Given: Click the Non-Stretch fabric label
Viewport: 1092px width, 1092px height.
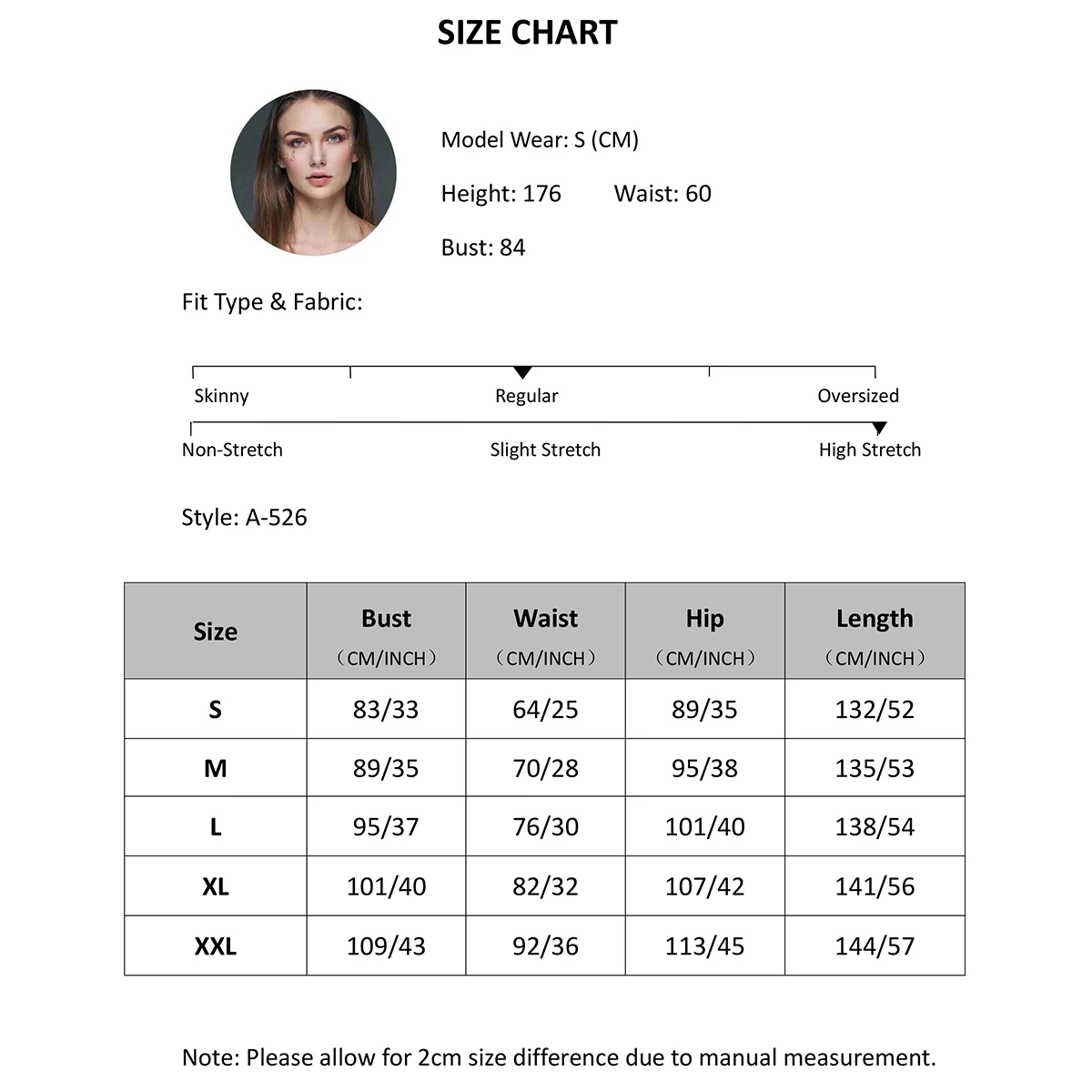Looking at the screenshot, I should 232,450.
